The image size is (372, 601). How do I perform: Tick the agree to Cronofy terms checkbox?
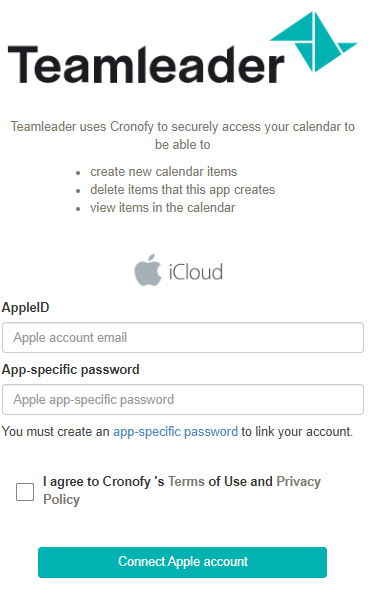click(25, 492)
